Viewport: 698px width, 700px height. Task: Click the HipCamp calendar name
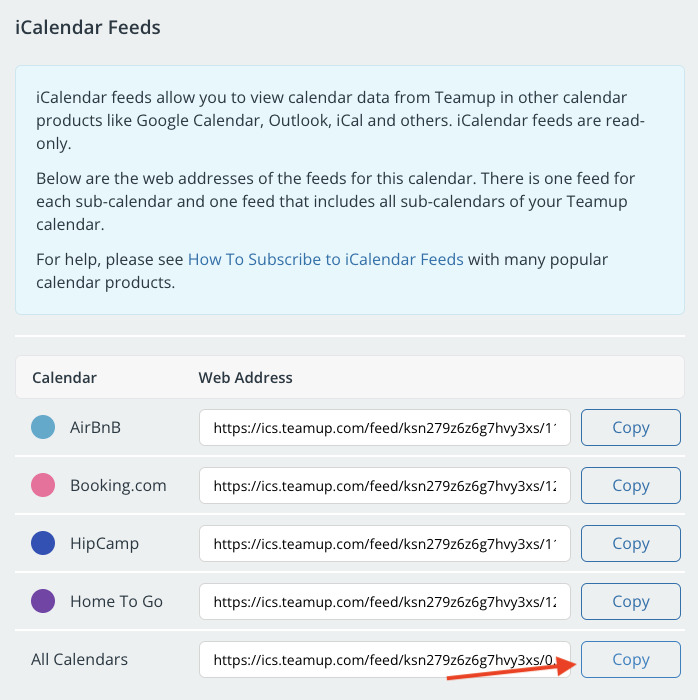[104, 544]
